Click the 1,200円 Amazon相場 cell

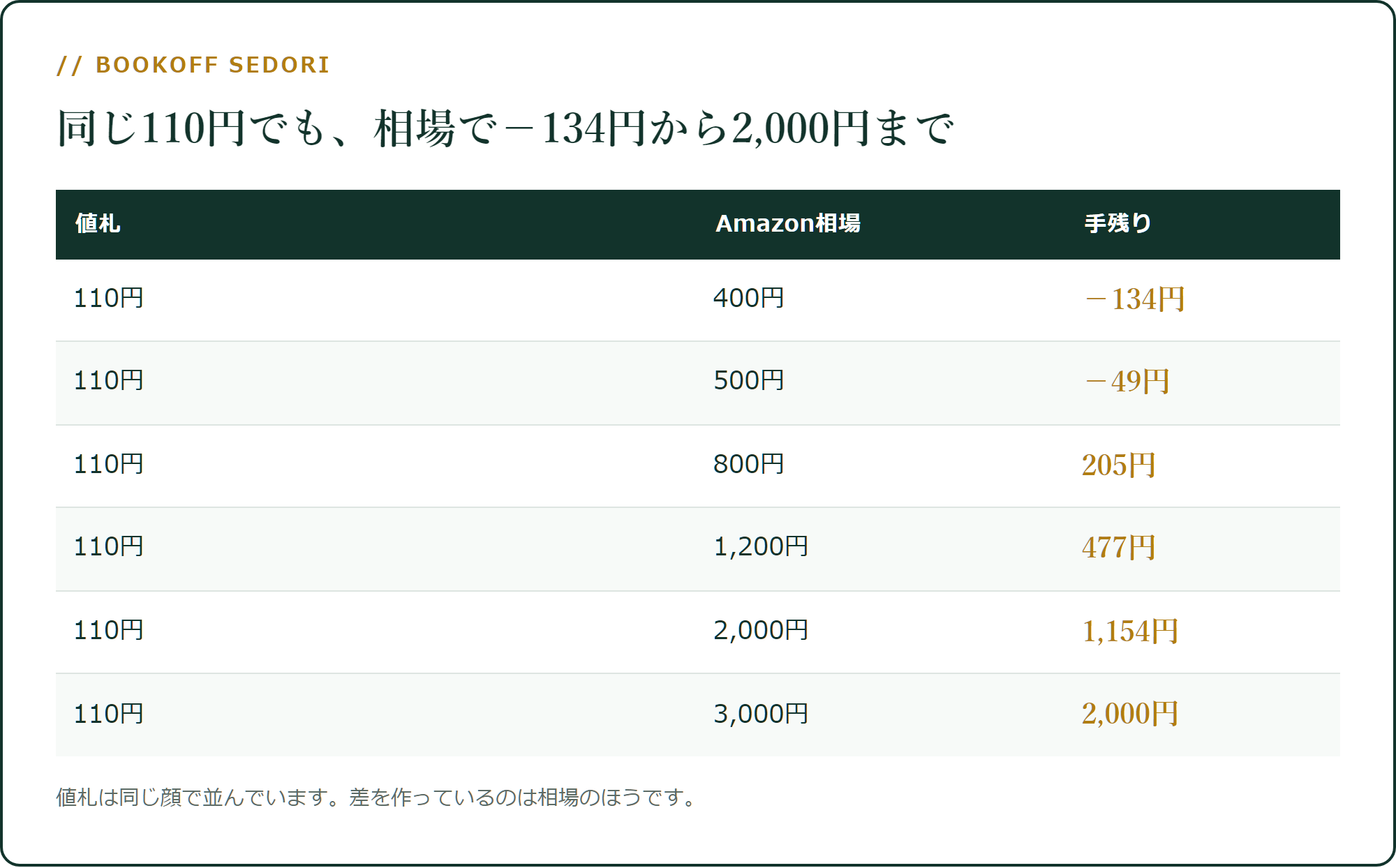(760, 546)
